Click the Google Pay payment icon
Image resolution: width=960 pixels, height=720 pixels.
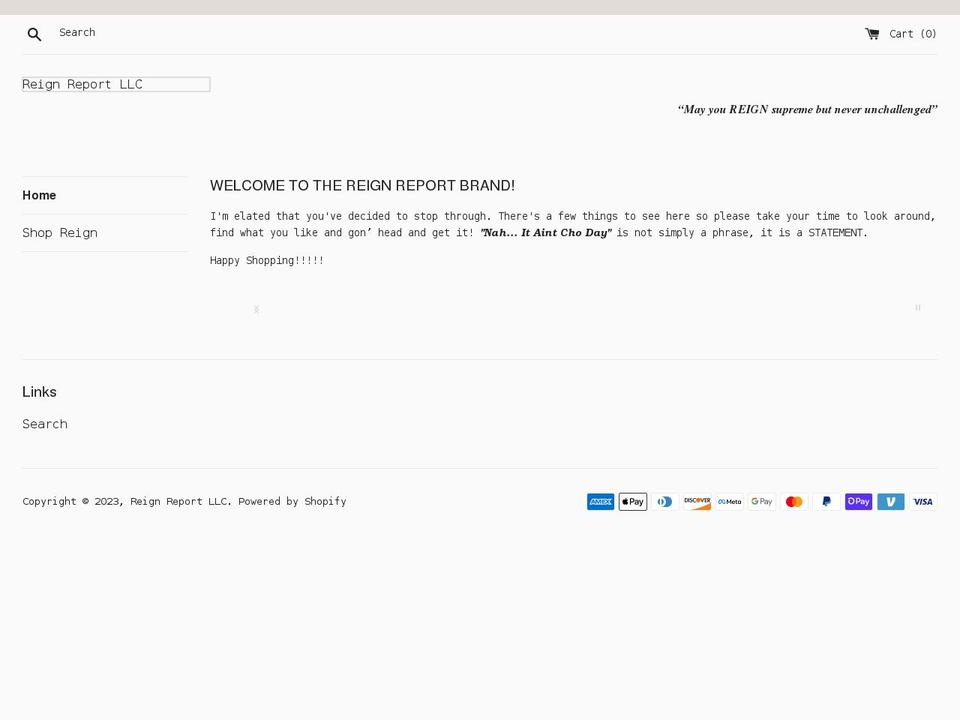pos(762,501)
